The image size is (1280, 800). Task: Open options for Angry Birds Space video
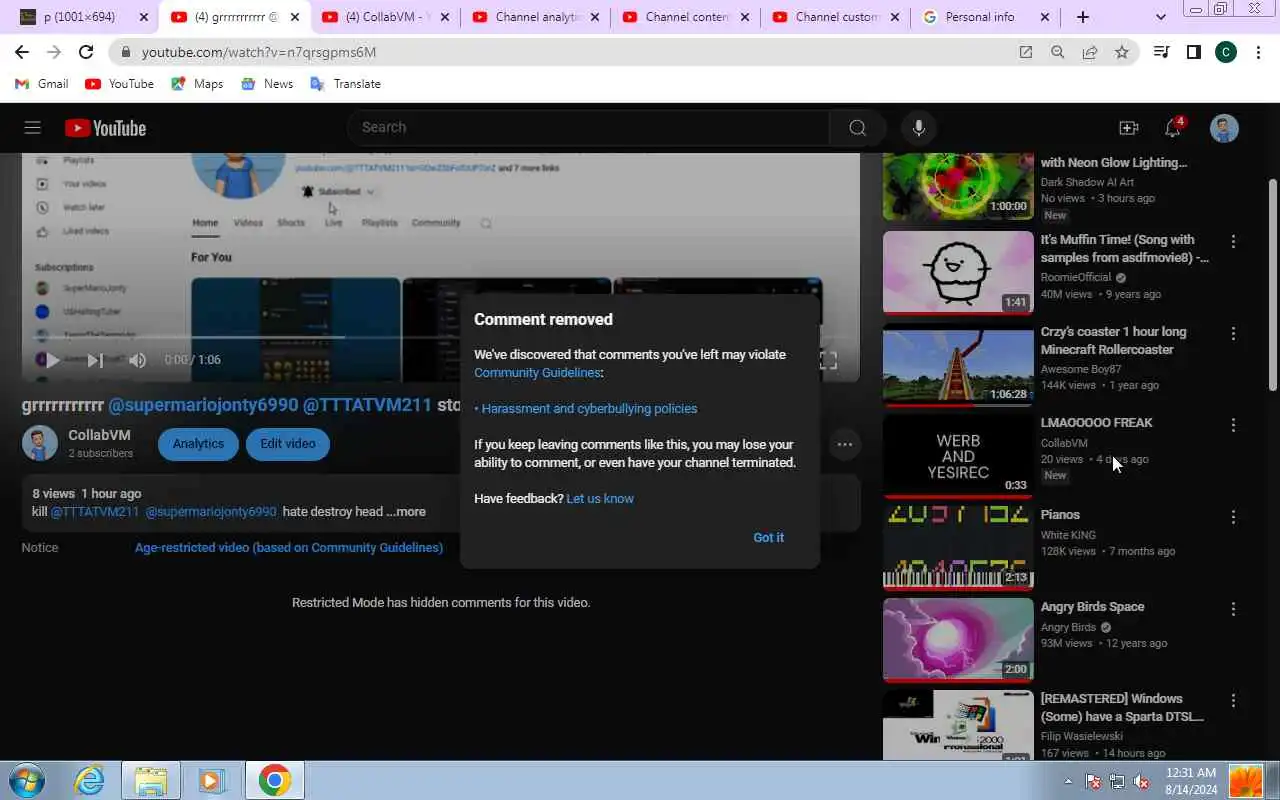(1233, 609)
